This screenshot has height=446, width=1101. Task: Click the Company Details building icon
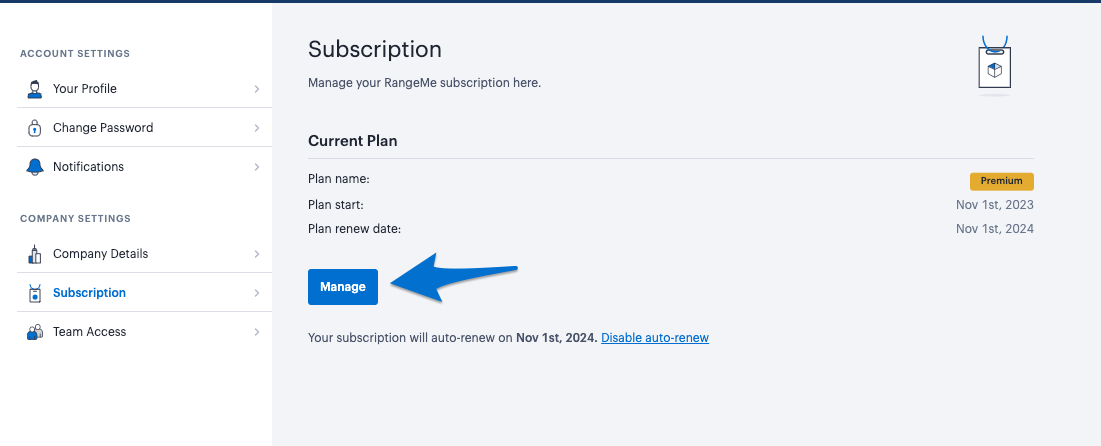[x=34, y=254]
